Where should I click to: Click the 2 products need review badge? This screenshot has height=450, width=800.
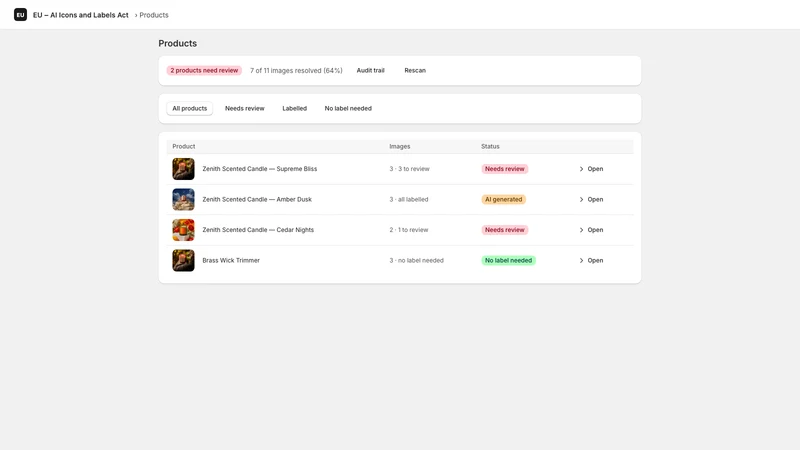click(x=204, y=70)
